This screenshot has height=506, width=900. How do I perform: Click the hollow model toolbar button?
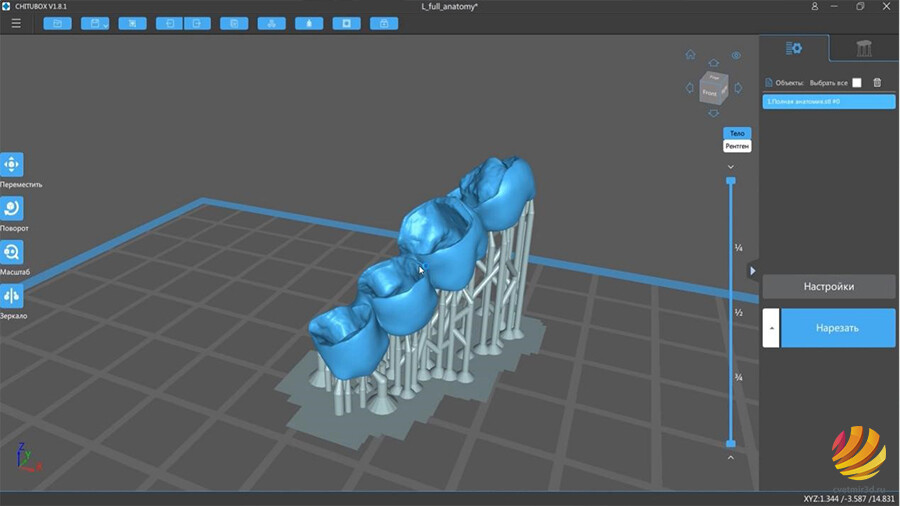(309, 24)
